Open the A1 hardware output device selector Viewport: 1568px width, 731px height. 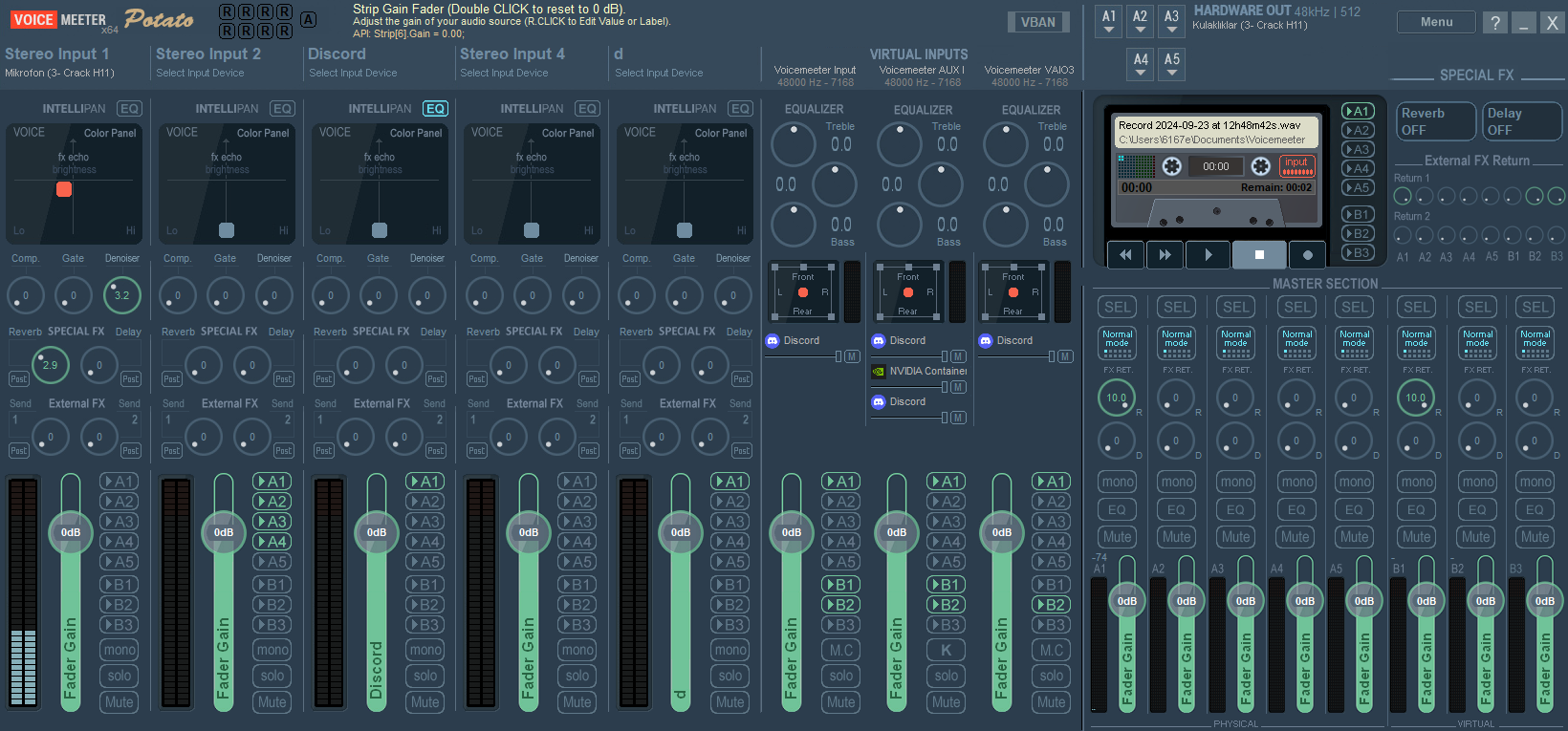[x=1109, y=21]
